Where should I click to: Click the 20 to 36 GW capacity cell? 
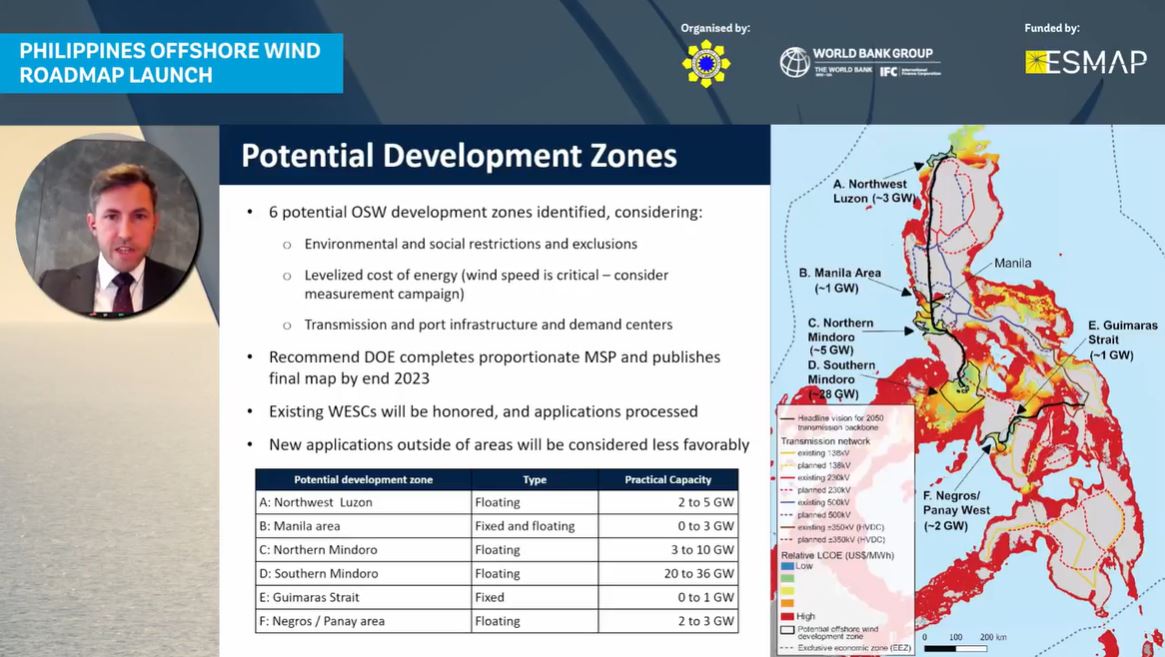coord(668,574)
